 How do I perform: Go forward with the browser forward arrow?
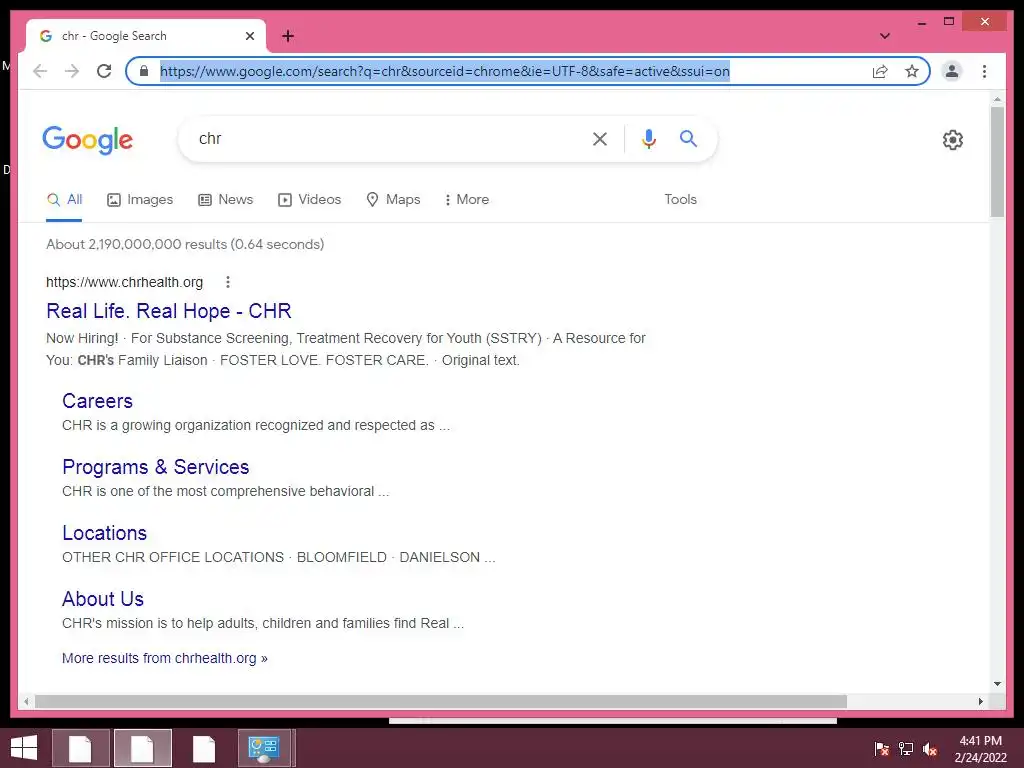(x=72, y=71)
